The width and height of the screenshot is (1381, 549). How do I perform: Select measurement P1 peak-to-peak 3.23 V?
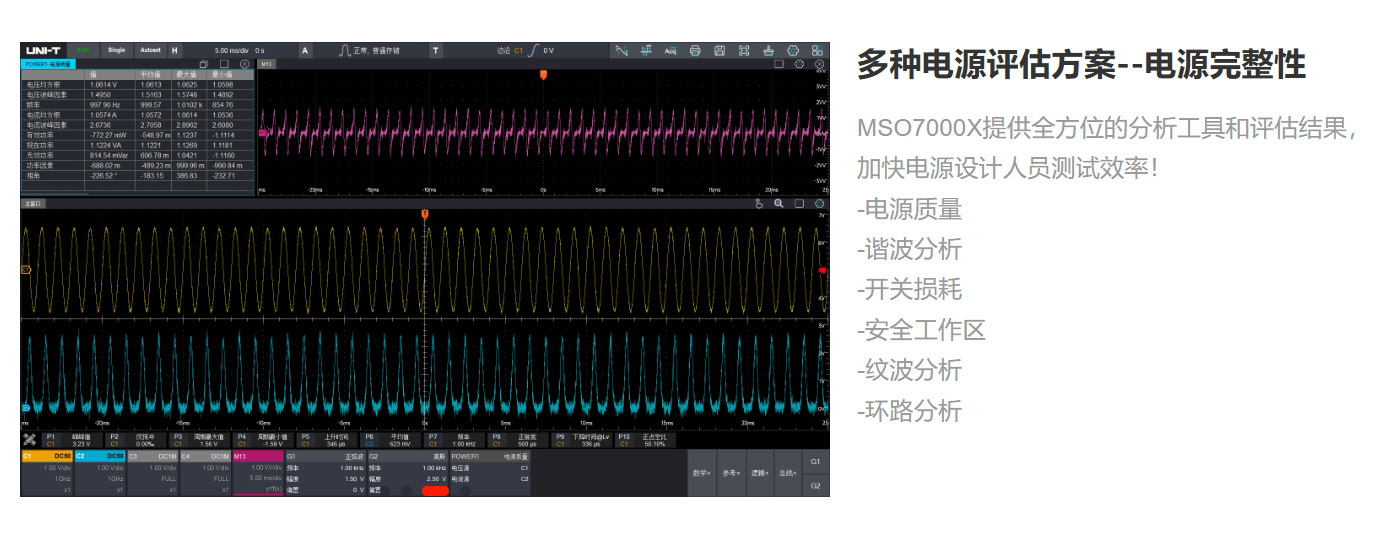point(71,440)
